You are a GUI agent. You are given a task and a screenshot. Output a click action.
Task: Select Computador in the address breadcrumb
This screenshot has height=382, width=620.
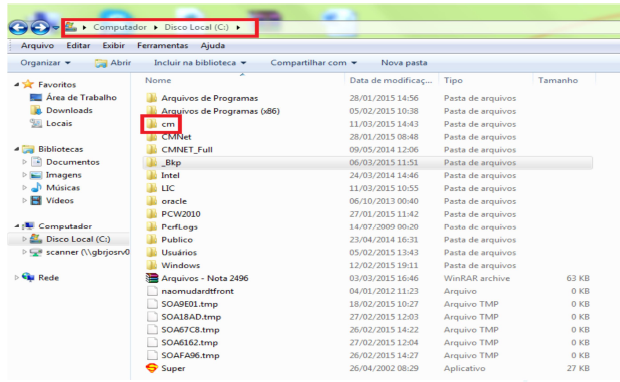[x=120, y=27]
